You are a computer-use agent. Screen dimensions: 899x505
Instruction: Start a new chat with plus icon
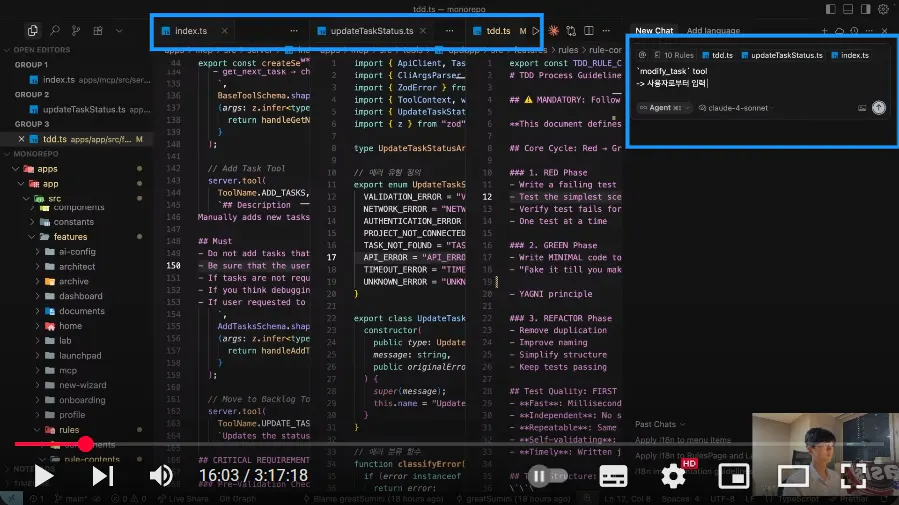pos(824,31)
